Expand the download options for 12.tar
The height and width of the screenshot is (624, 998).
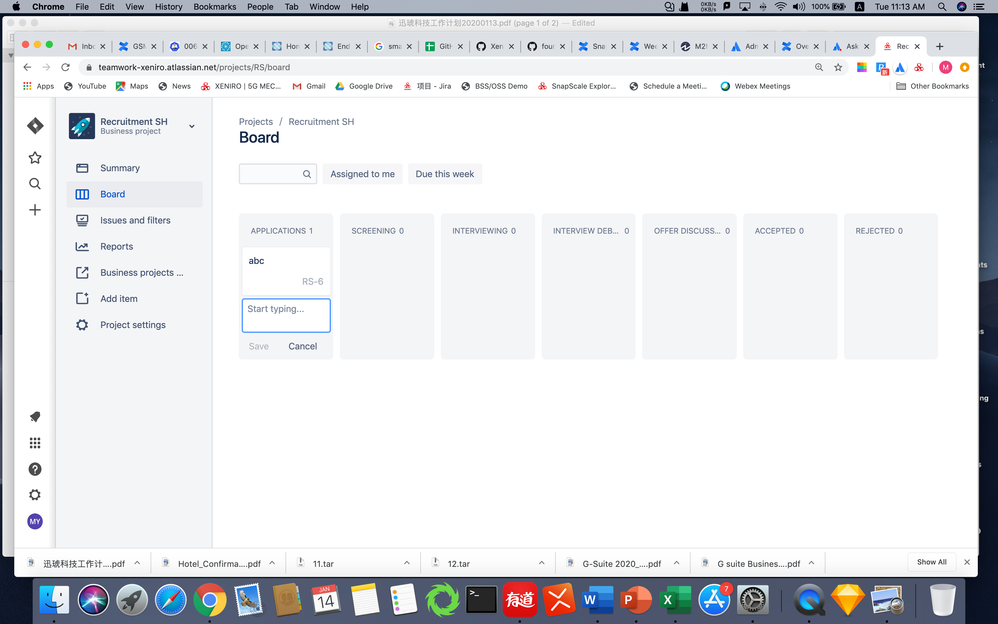coord(541,563)
